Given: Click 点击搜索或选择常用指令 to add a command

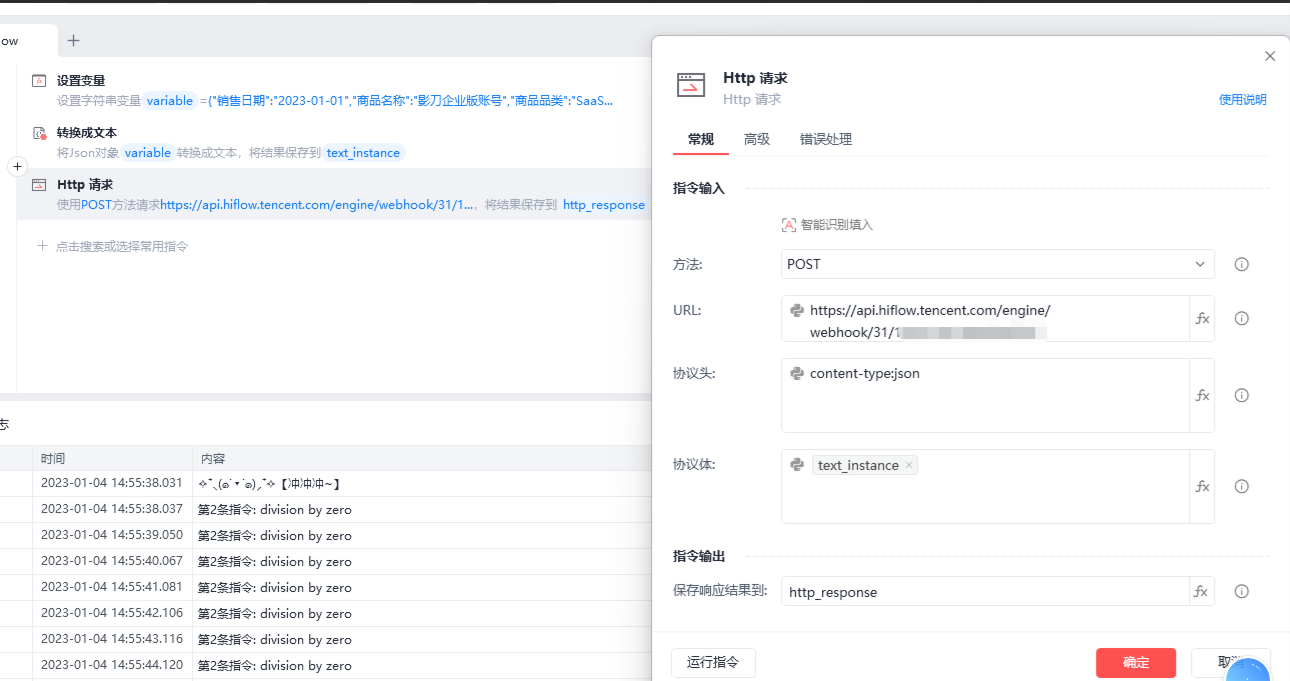Looking at the screenshot, I should [122, 246].
